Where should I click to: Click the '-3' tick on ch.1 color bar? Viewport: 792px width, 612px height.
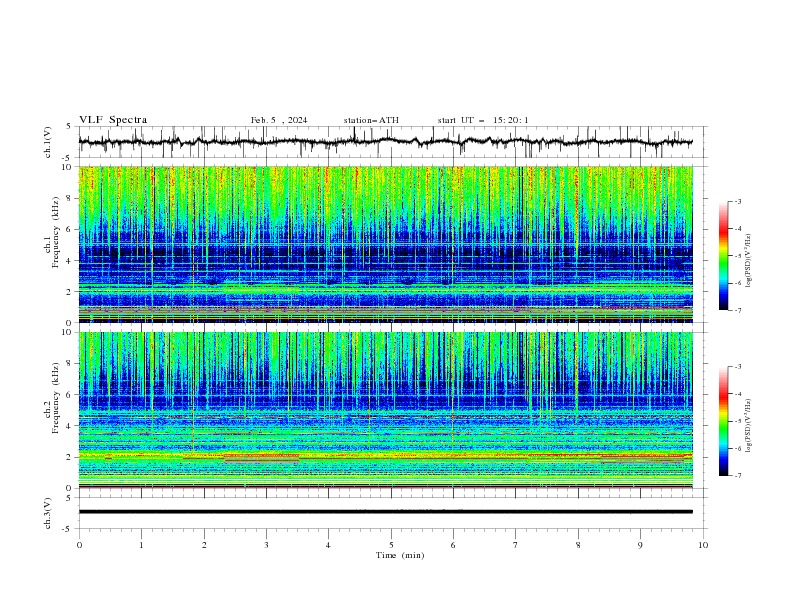point(737,201)
